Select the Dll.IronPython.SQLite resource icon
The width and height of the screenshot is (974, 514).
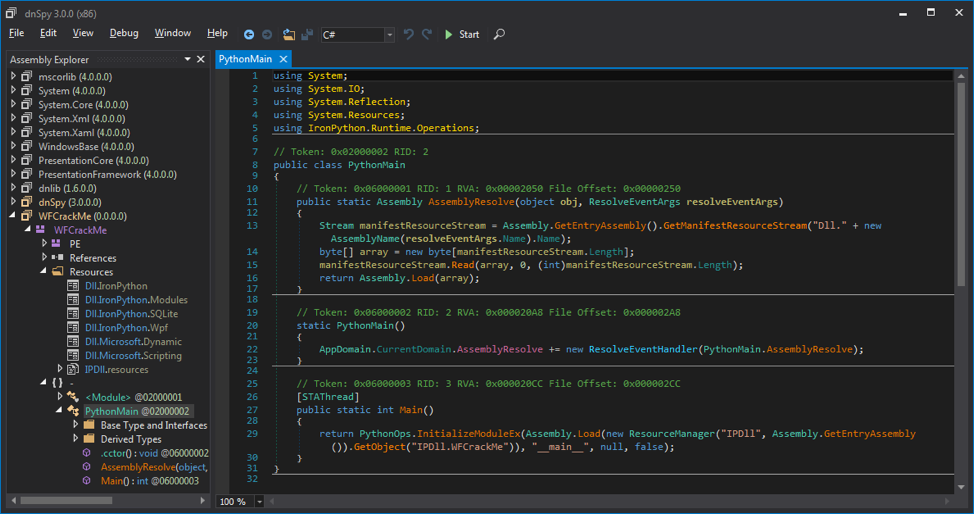click(x=73, y=314)
